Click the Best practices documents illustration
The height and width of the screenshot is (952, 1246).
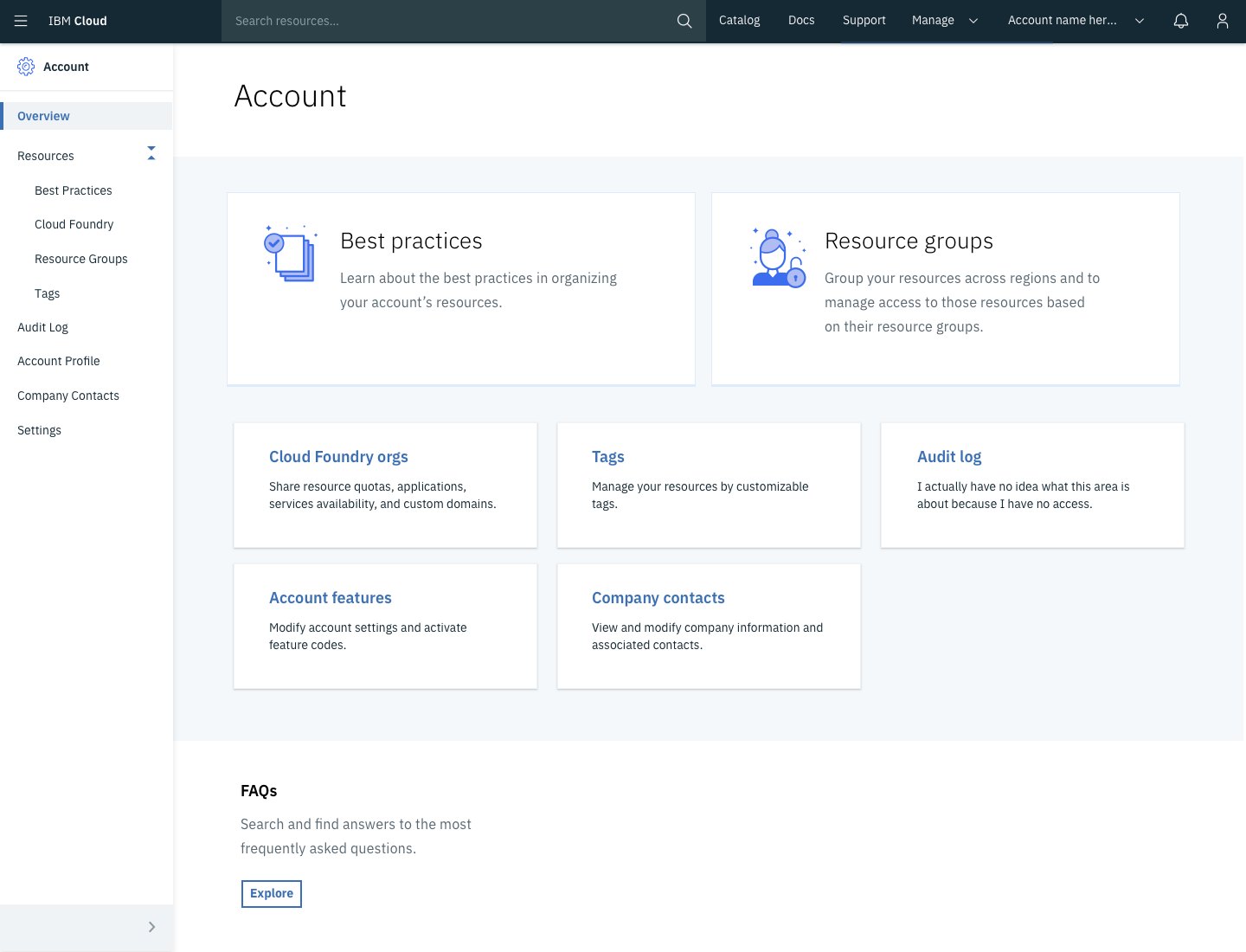pos(291,253)
